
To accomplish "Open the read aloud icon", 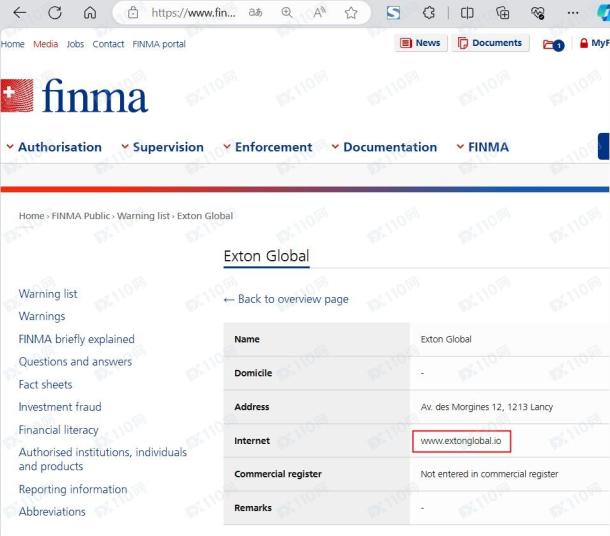I will point(319,13).
